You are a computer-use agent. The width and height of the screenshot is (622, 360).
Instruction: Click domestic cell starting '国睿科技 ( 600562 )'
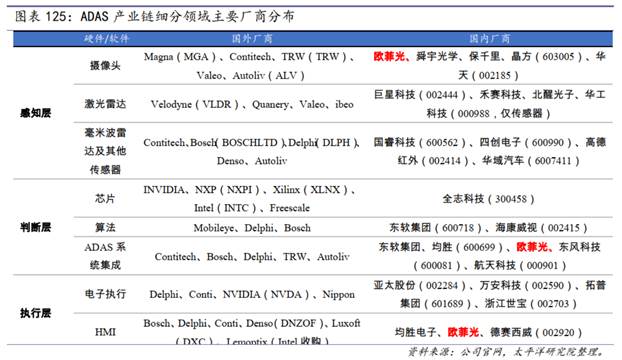(490, 151)
